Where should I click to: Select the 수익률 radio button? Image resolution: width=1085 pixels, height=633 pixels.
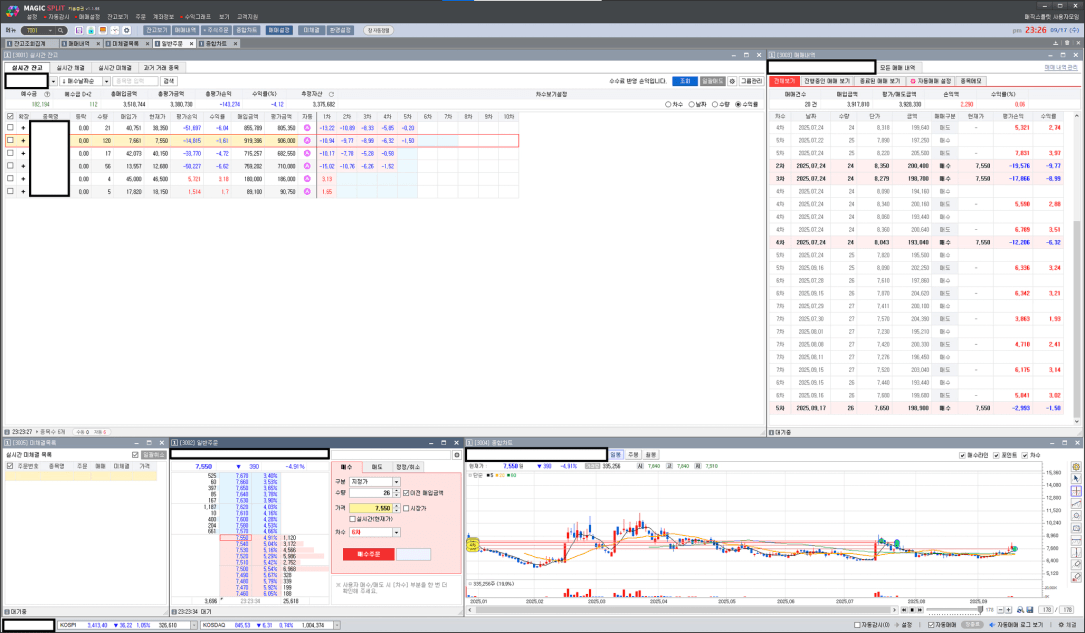pos(739,104)
